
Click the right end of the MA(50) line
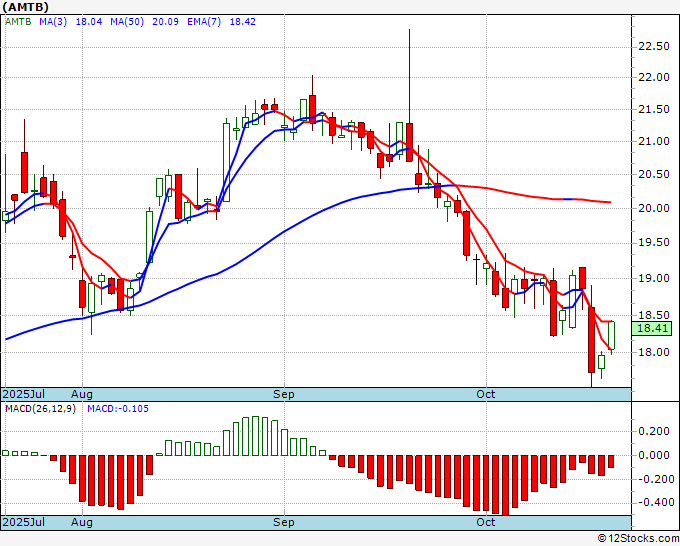coord(609,202)
